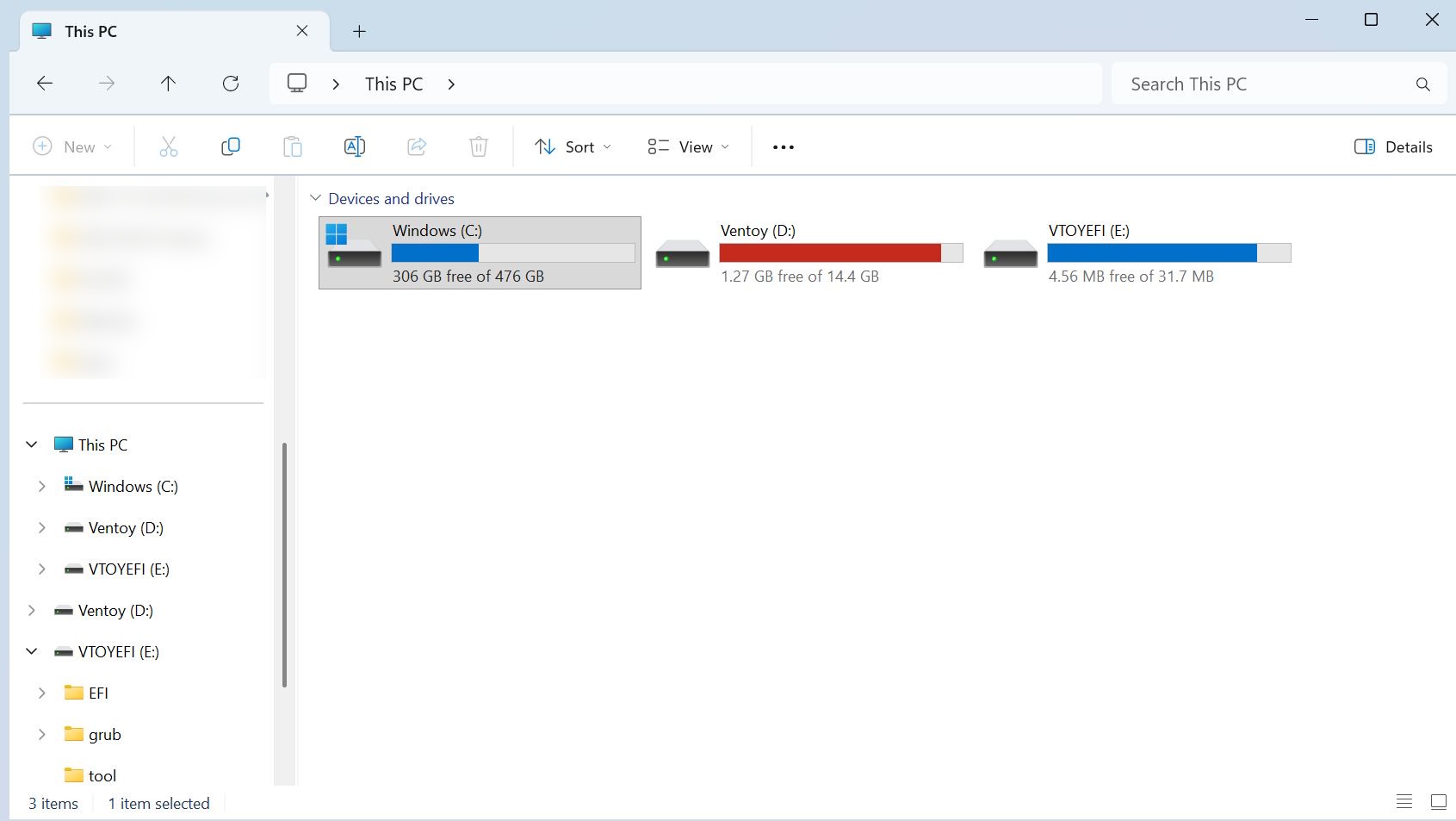The image size is (1456, 821).
Task: Click the Cut scissors icon
Action: [169, 147]
